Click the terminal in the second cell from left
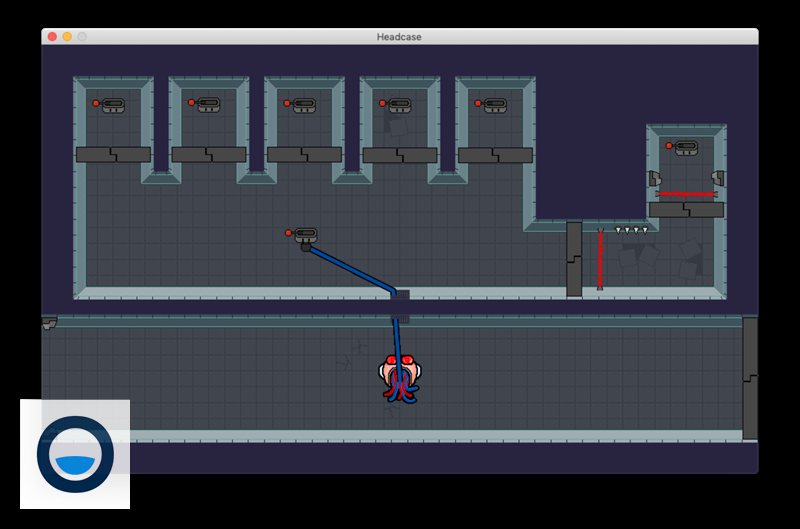Image resolution: width=800 pixels, height=529 pixels. pyautogui.click(x=204, y=105)
